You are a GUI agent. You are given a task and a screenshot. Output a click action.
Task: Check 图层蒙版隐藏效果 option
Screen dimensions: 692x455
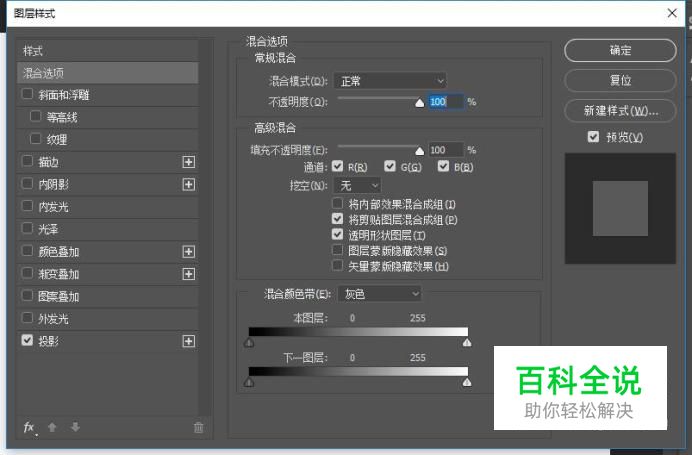tap(338, 250)
